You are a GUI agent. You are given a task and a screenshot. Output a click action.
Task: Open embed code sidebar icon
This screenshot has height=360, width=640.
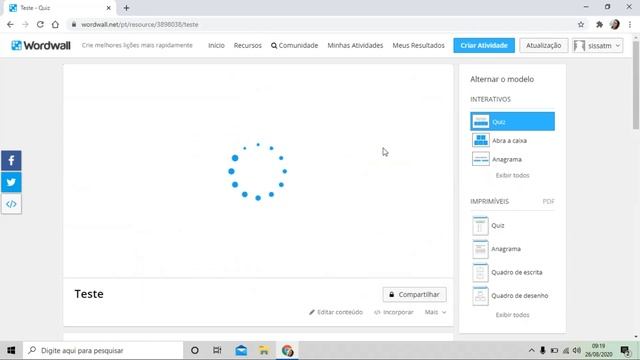(x=11, y=204)
